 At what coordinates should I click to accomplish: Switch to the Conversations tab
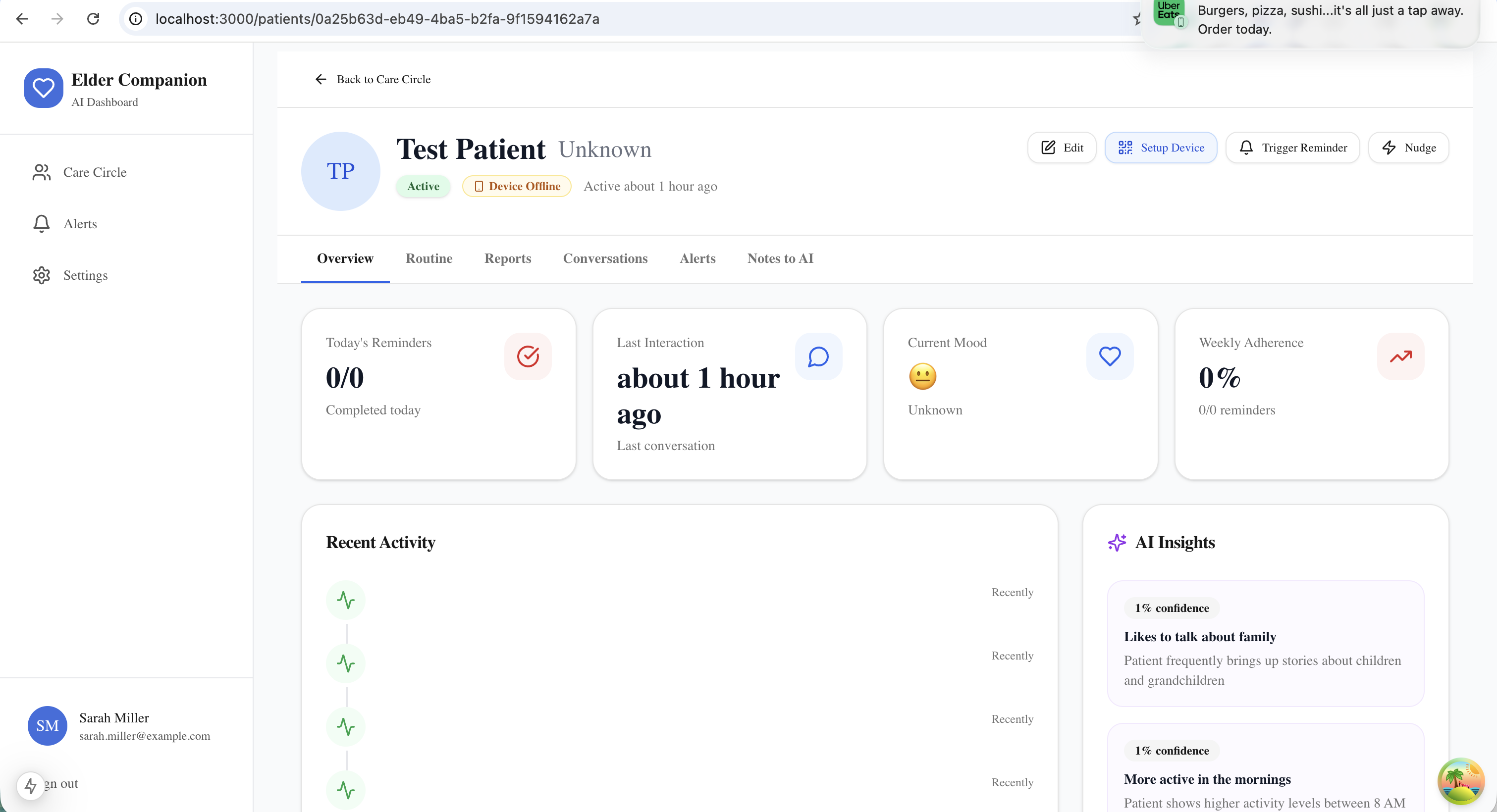coord(605,258)
